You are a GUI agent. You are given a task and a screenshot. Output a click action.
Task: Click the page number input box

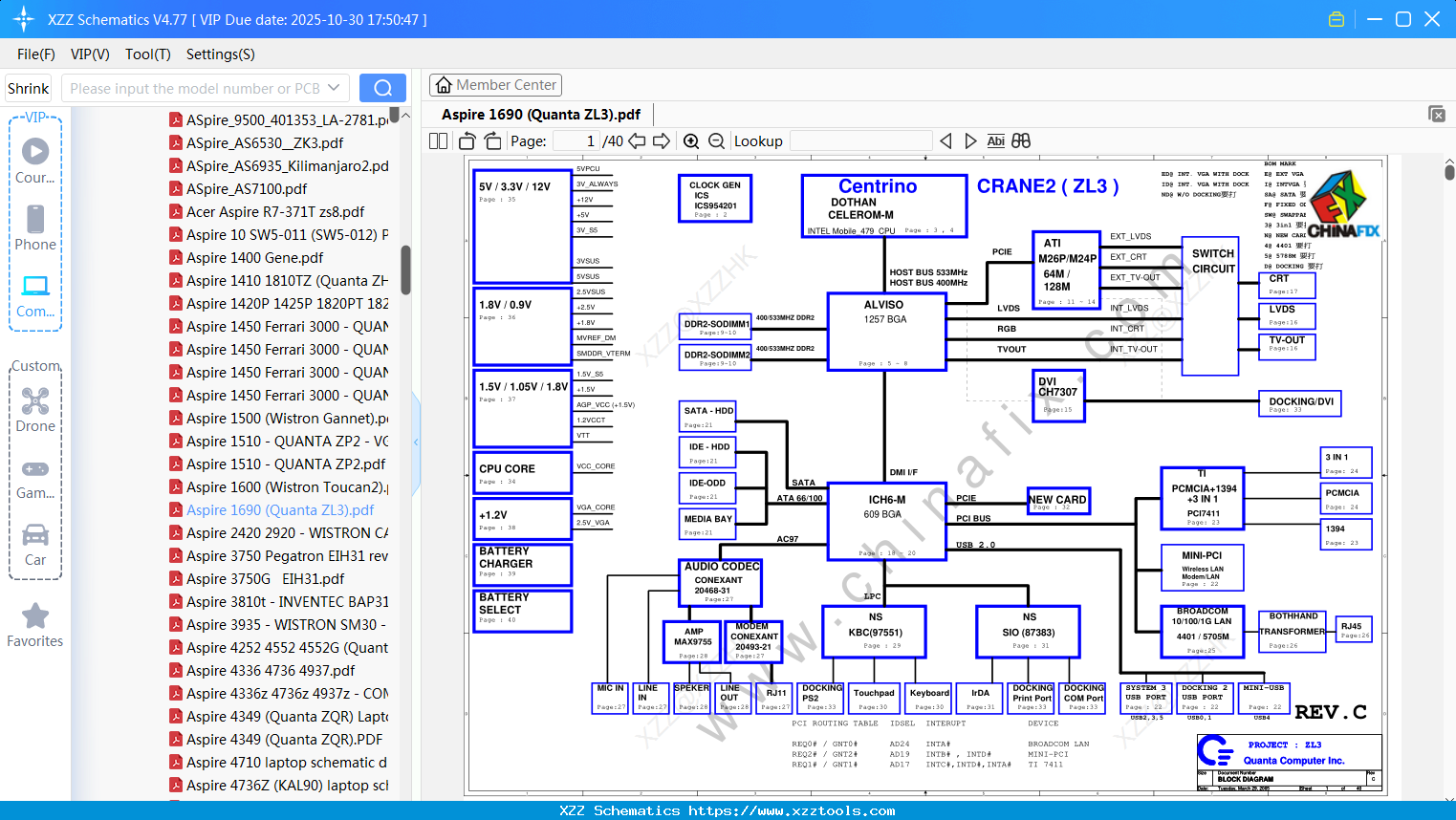click(x=576, y=141)
